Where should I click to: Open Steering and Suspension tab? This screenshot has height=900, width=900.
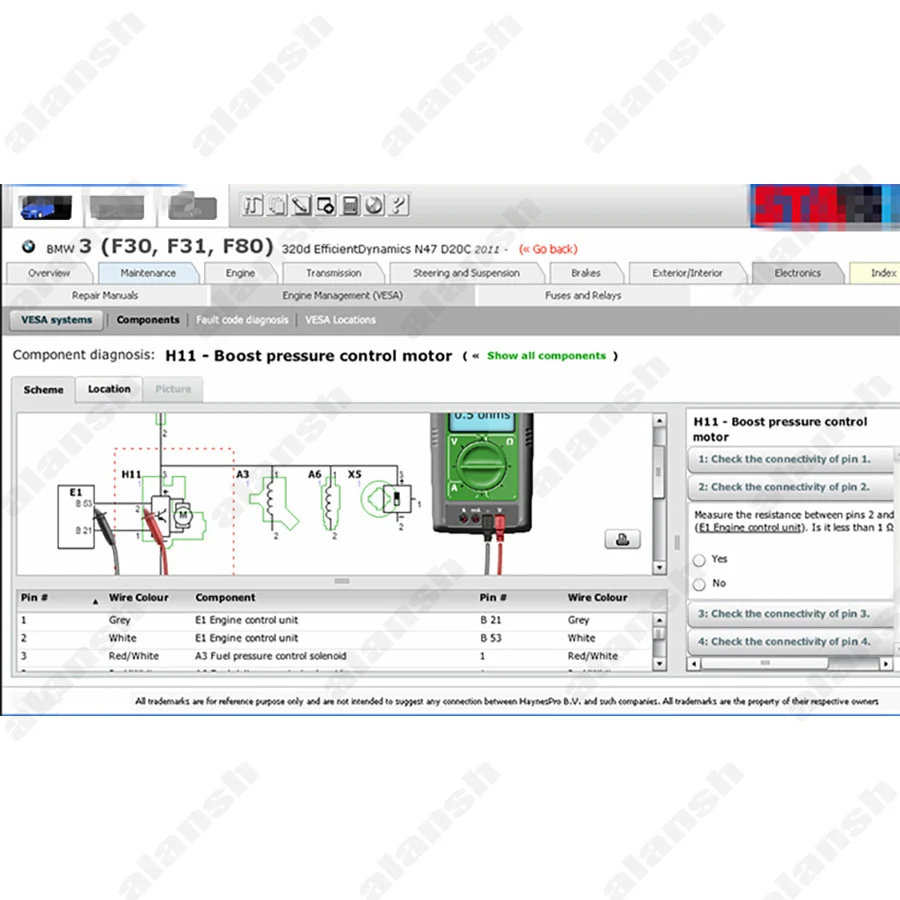[466, 273]
